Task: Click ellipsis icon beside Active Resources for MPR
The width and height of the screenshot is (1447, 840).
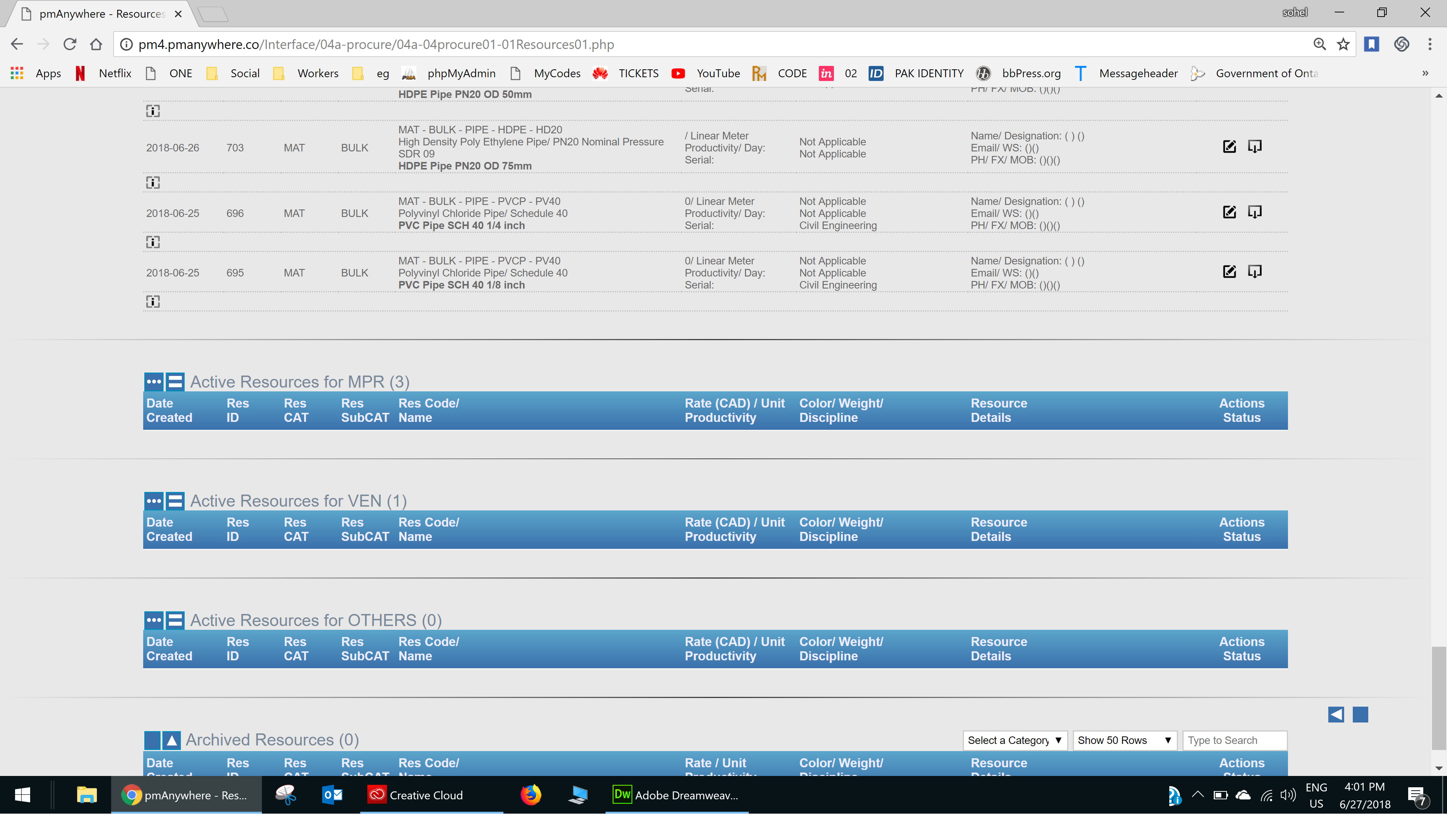Action: pyautogui.click(x=154, y=382)
